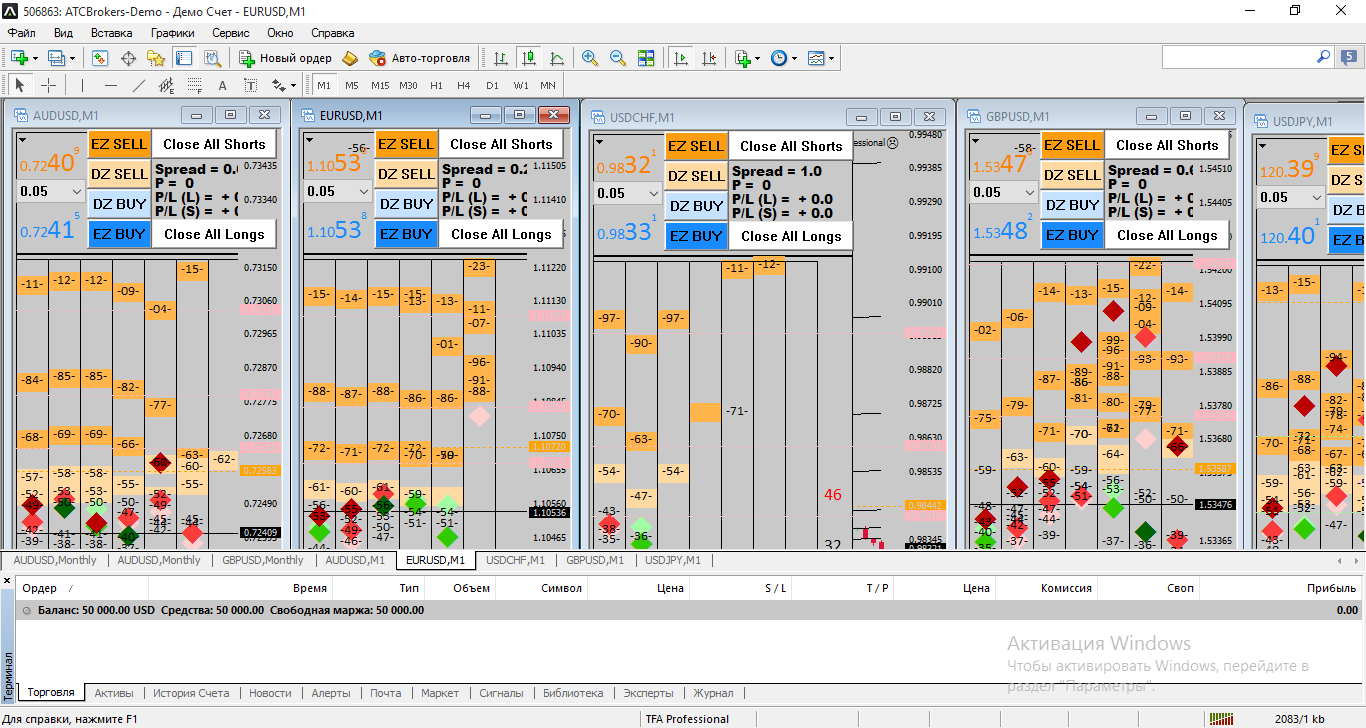Click the connection status bars in status bar
Image resolution: width=1366 pixels, height=728 pixels.
coord(1222,718)
